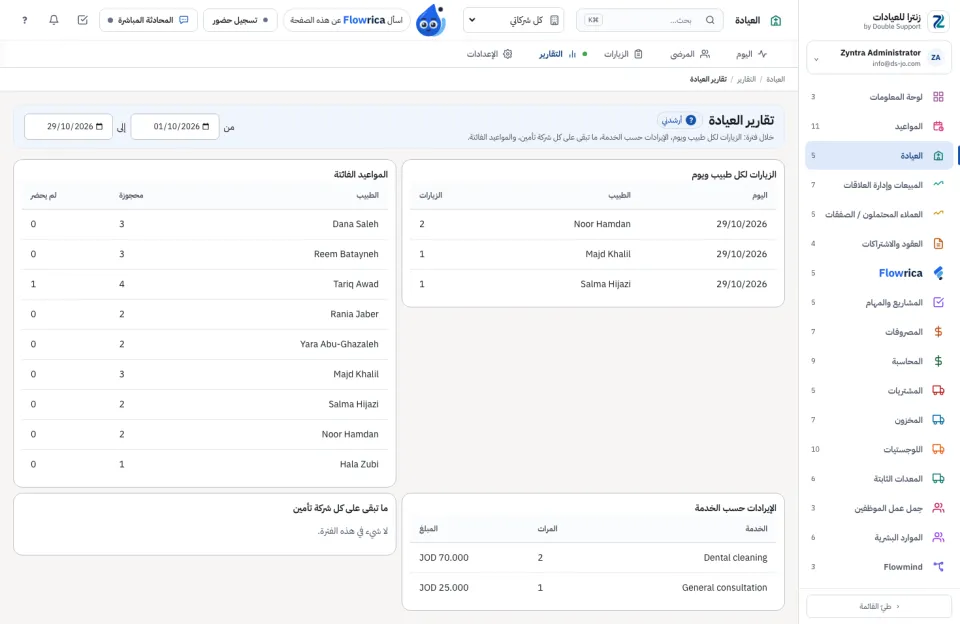
Task: Open the dashboard icon in sidebar
Action: (938, 97)
